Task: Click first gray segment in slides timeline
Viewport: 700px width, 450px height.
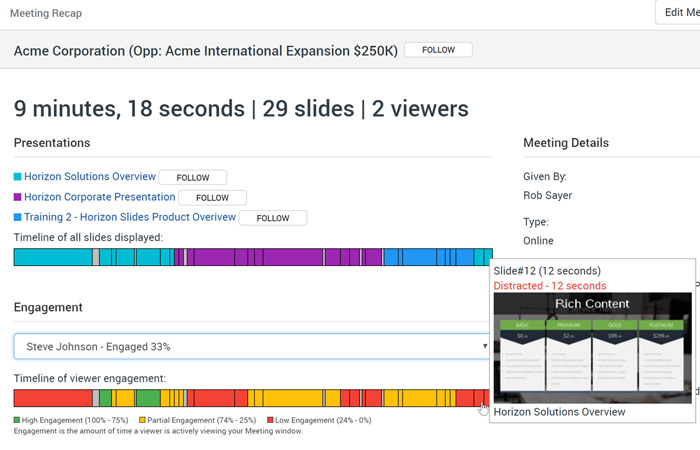Action: click(96, 257)
